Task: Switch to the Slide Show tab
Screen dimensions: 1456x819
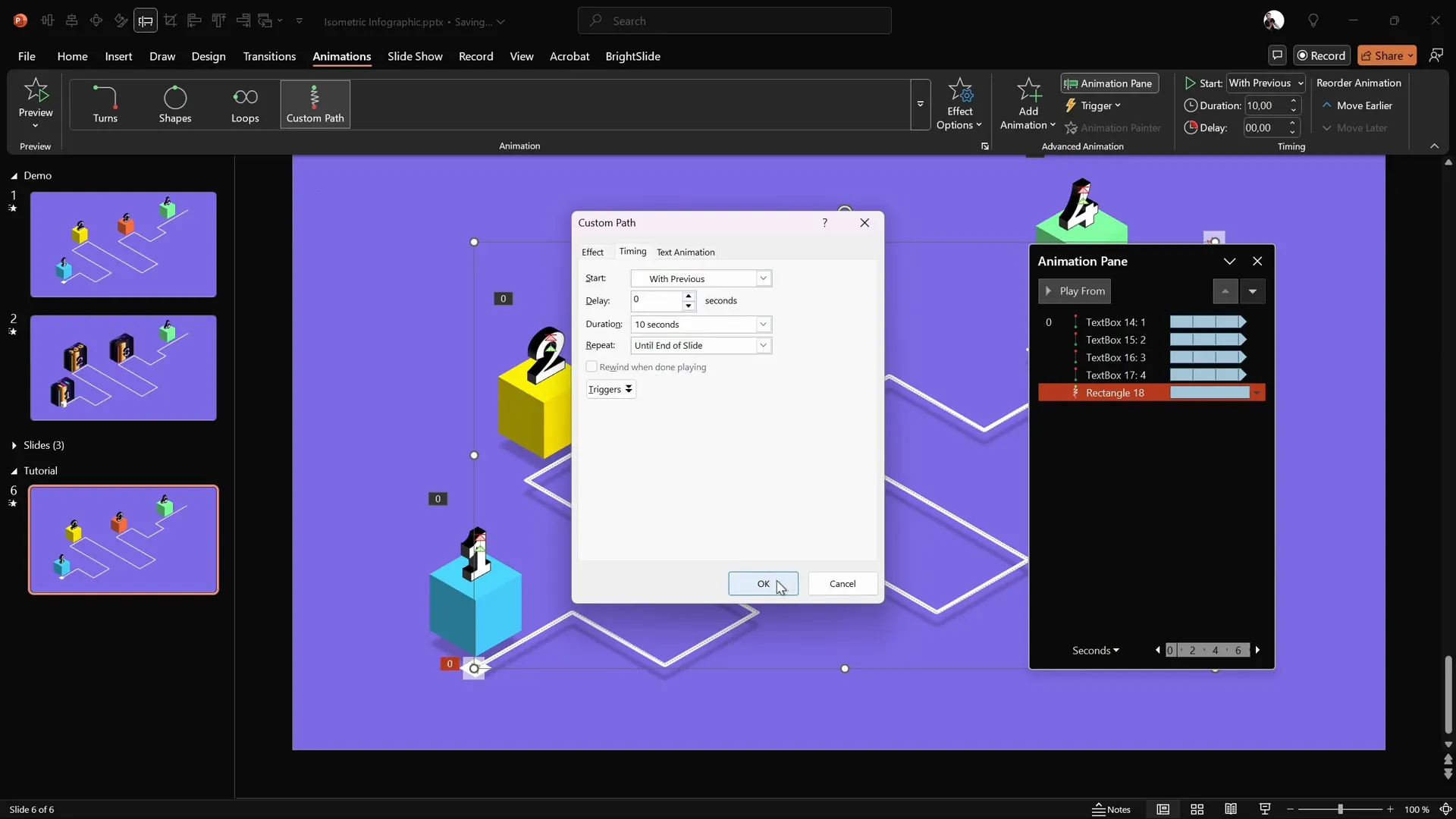Action: pos(415,56)
